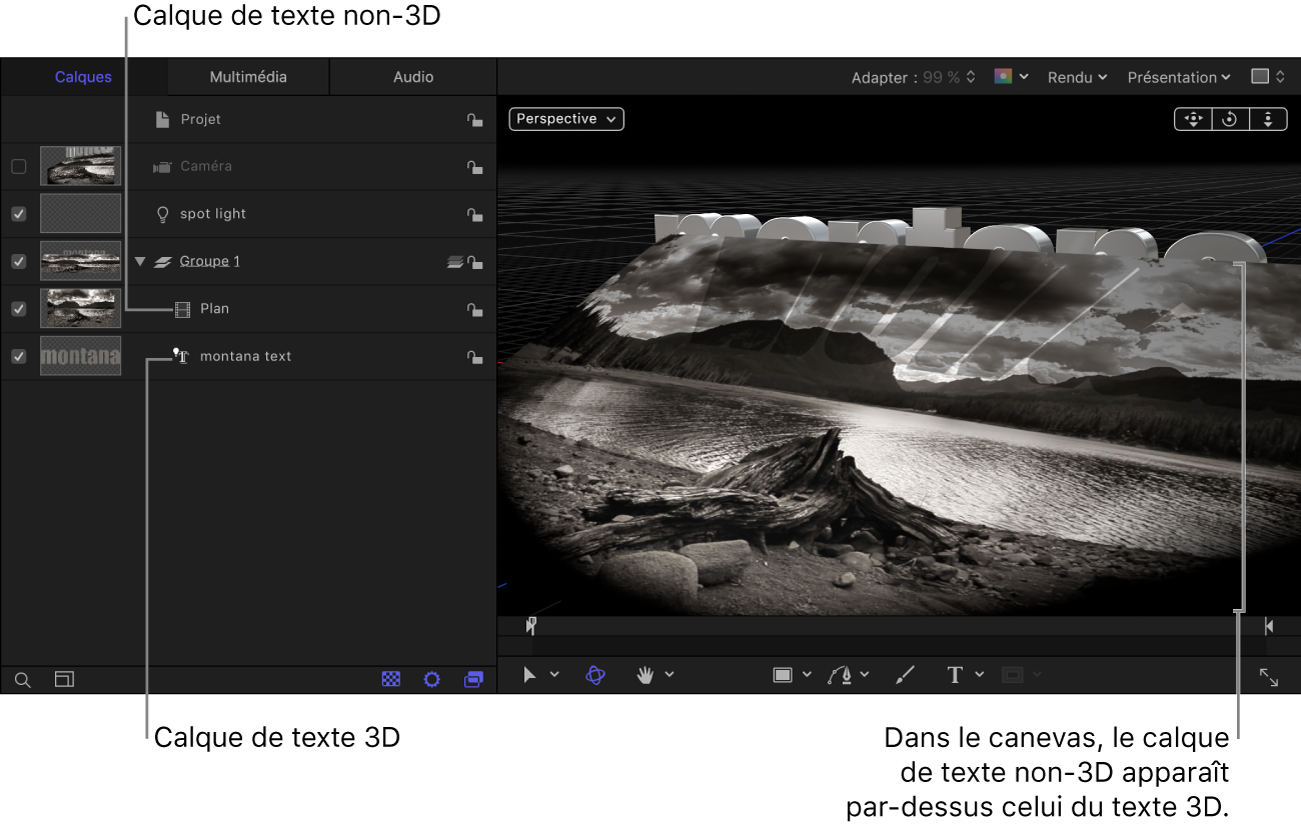Toggle the filters gear icon below the Layers list
The width and height of the screenshot is (1301, 827).
[x=431, y=679]
